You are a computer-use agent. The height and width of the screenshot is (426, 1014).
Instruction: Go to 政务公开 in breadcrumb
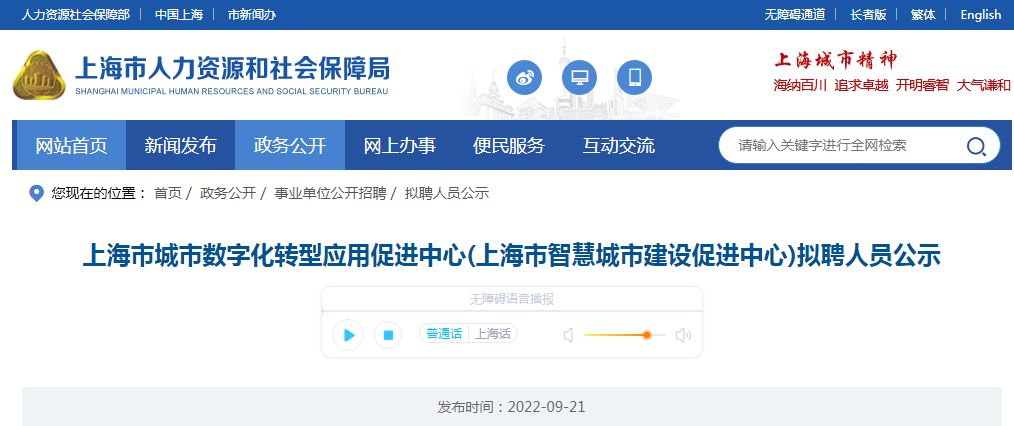point(228,193)
